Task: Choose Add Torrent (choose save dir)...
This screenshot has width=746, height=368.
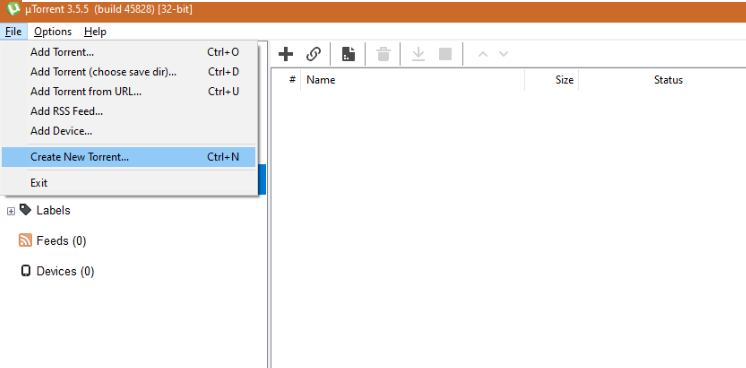Action: click(128, 72)
